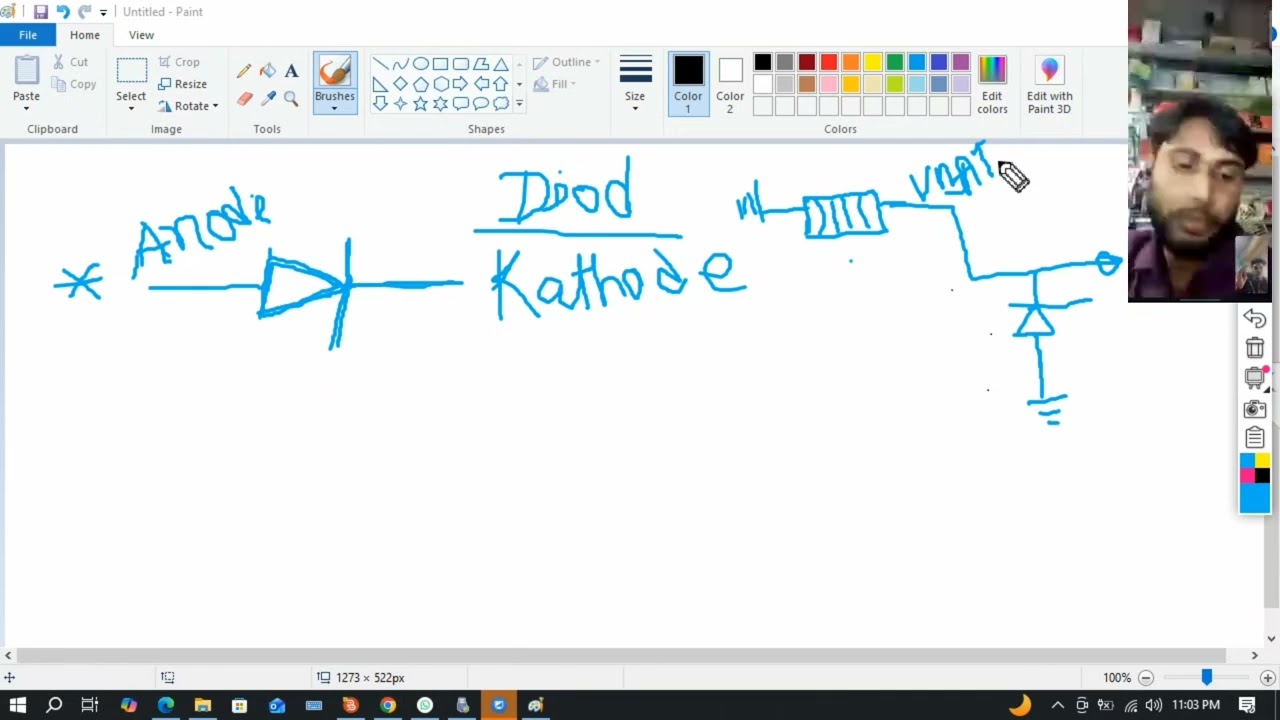The image size is (1280, 720).
Task: Select the Color picker eyedropper tool
Action: coord(267,98)
